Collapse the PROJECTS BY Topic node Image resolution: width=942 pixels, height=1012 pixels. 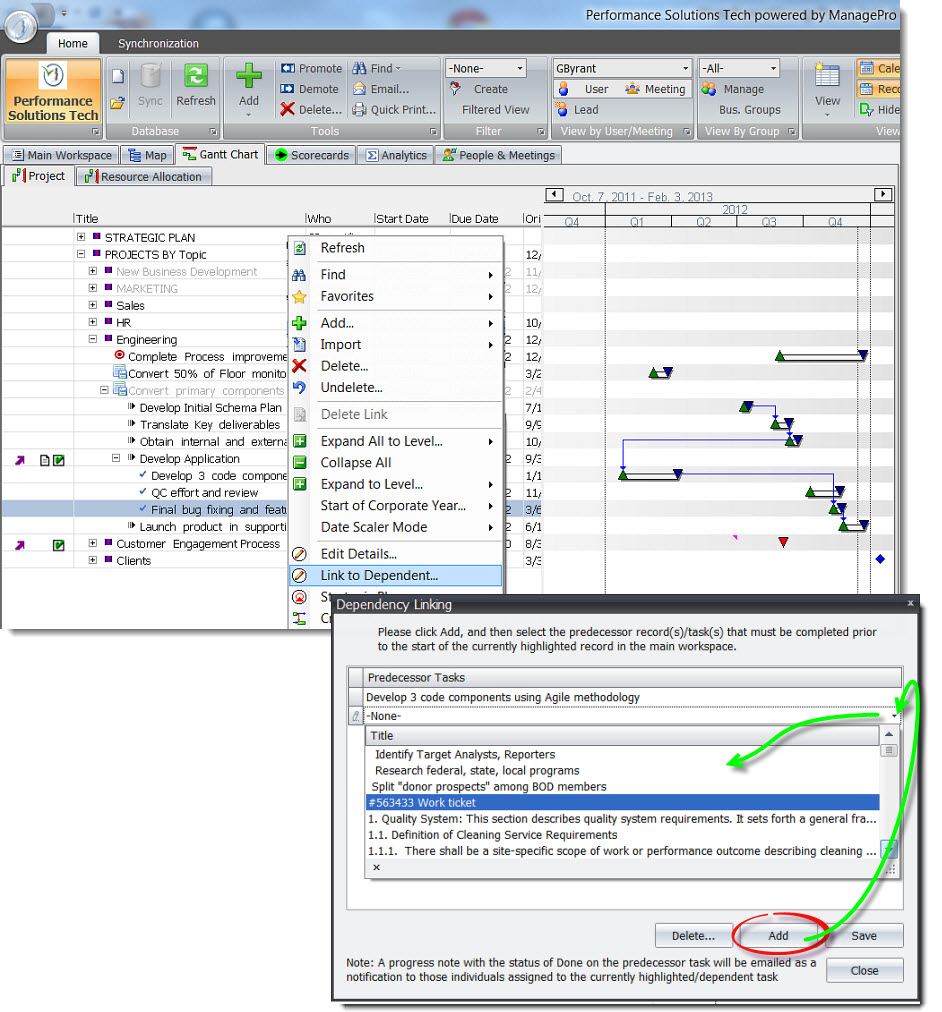(x=81, y=254)
